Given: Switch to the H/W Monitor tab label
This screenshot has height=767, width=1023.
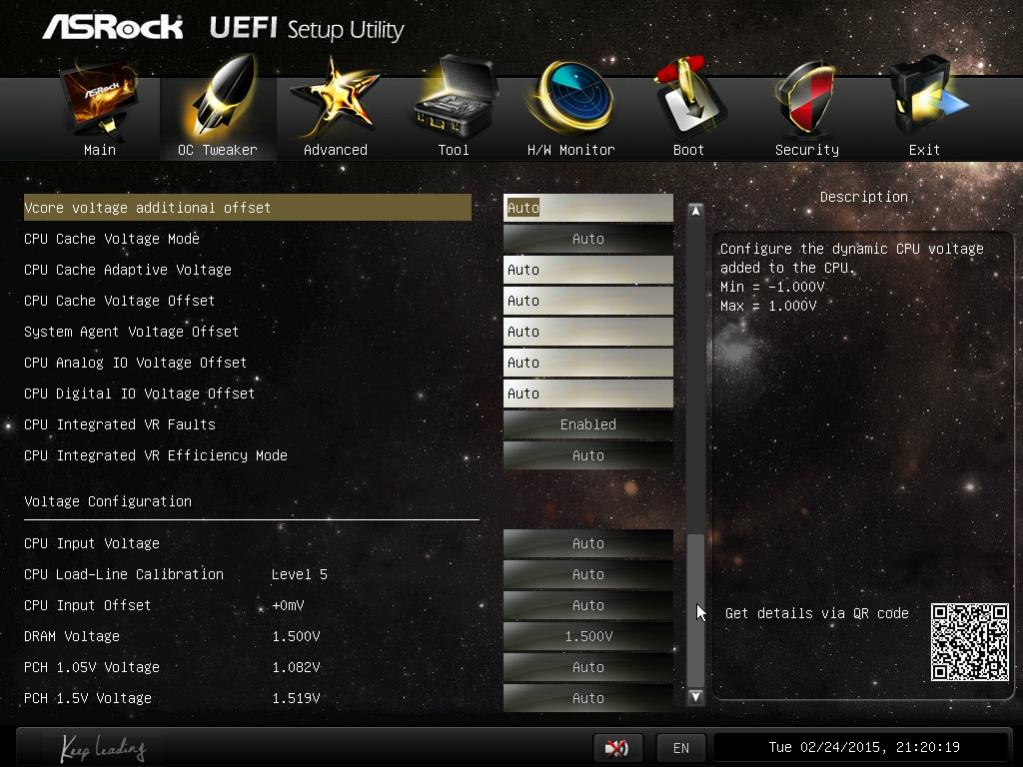Looking at the screenshot, I should 571,150.
